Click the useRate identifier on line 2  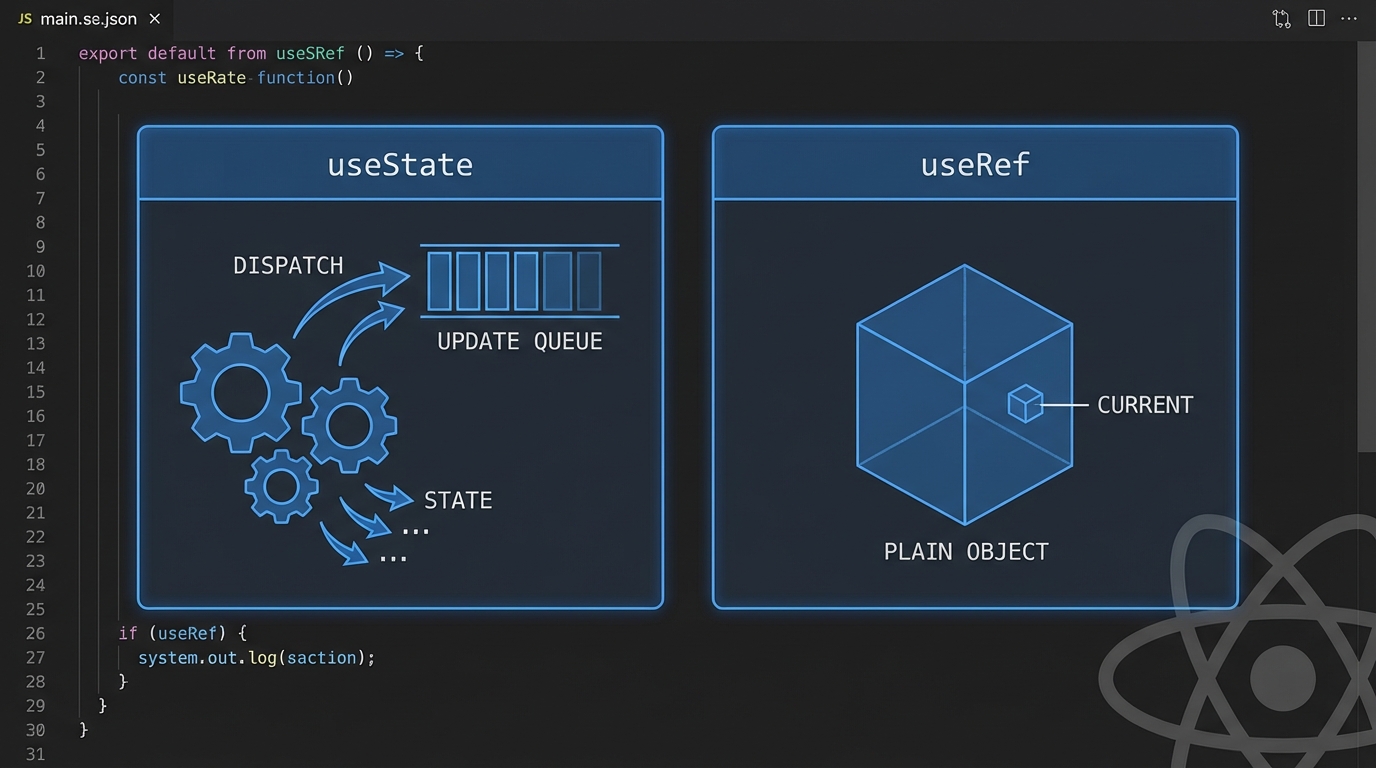[211, 77]
